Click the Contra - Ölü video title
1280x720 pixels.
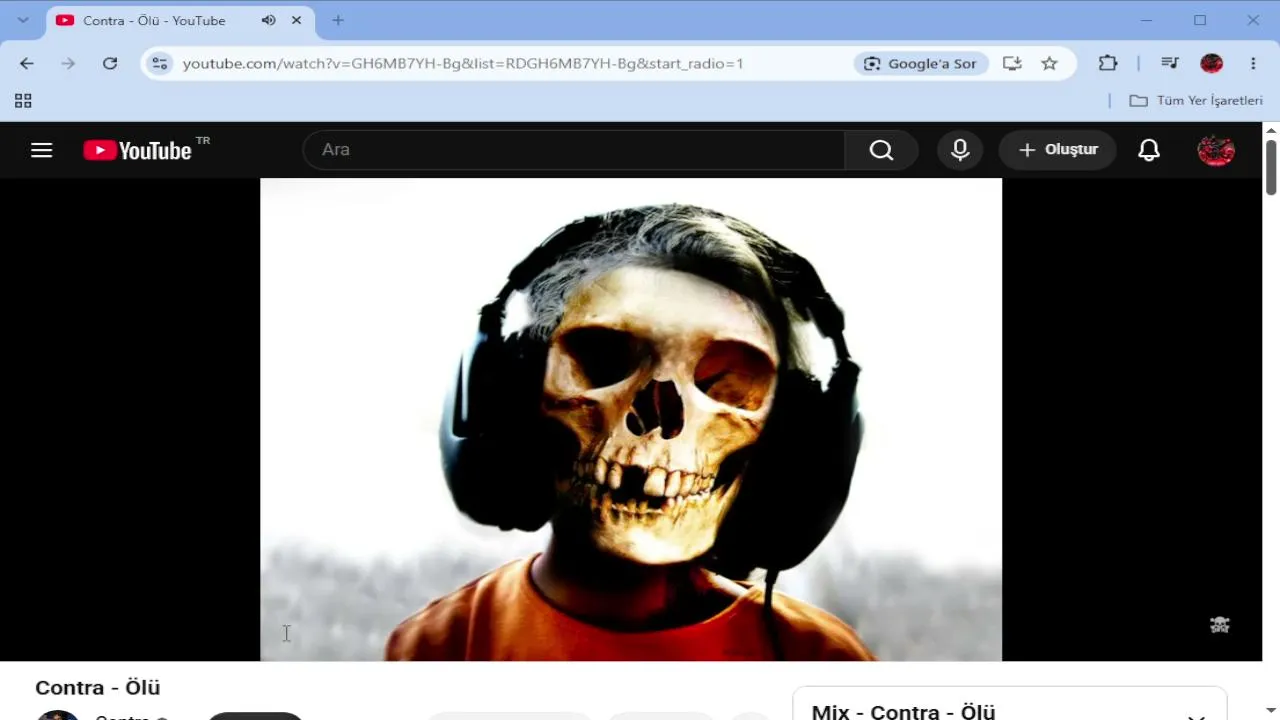pyautogui.click(x=98, y=688)
